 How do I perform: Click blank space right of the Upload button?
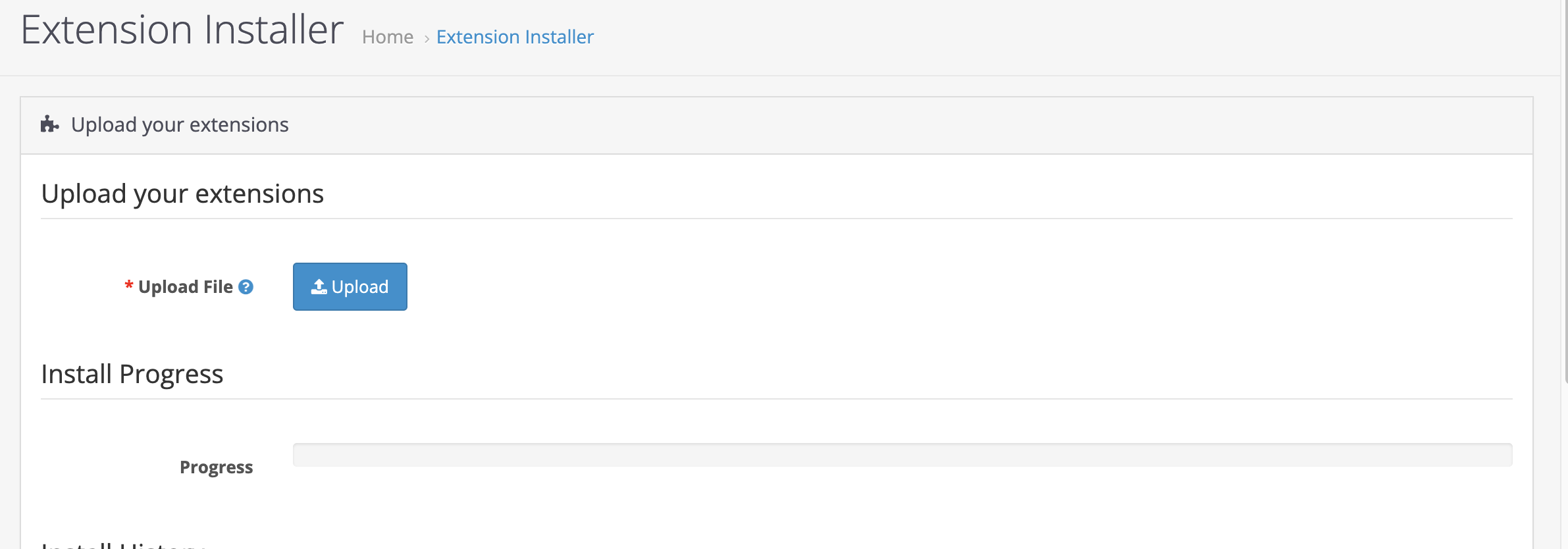coord(790,287)
